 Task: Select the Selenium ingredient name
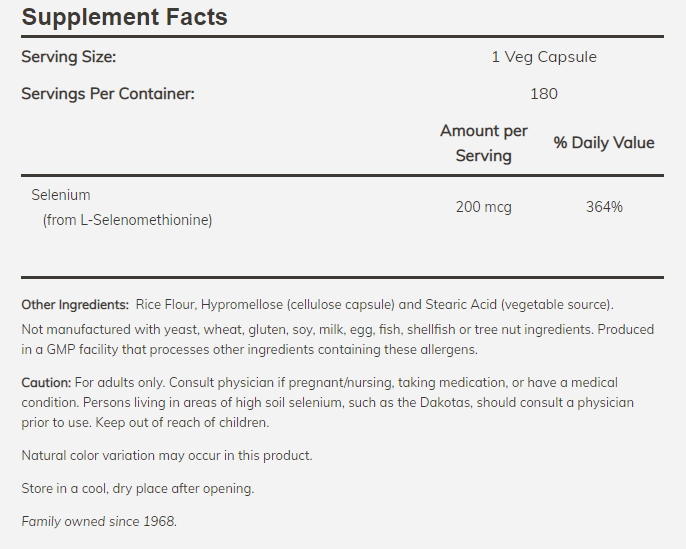point(61,195)
